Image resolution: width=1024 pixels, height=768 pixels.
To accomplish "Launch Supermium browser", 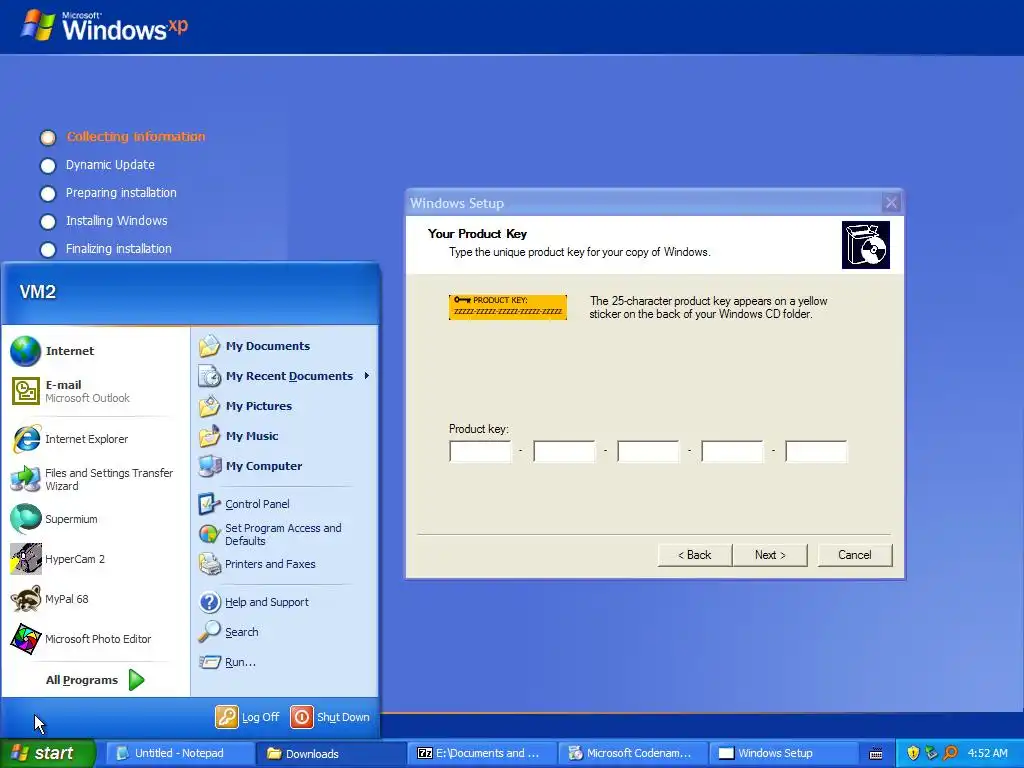I will (x=95, y=519).
